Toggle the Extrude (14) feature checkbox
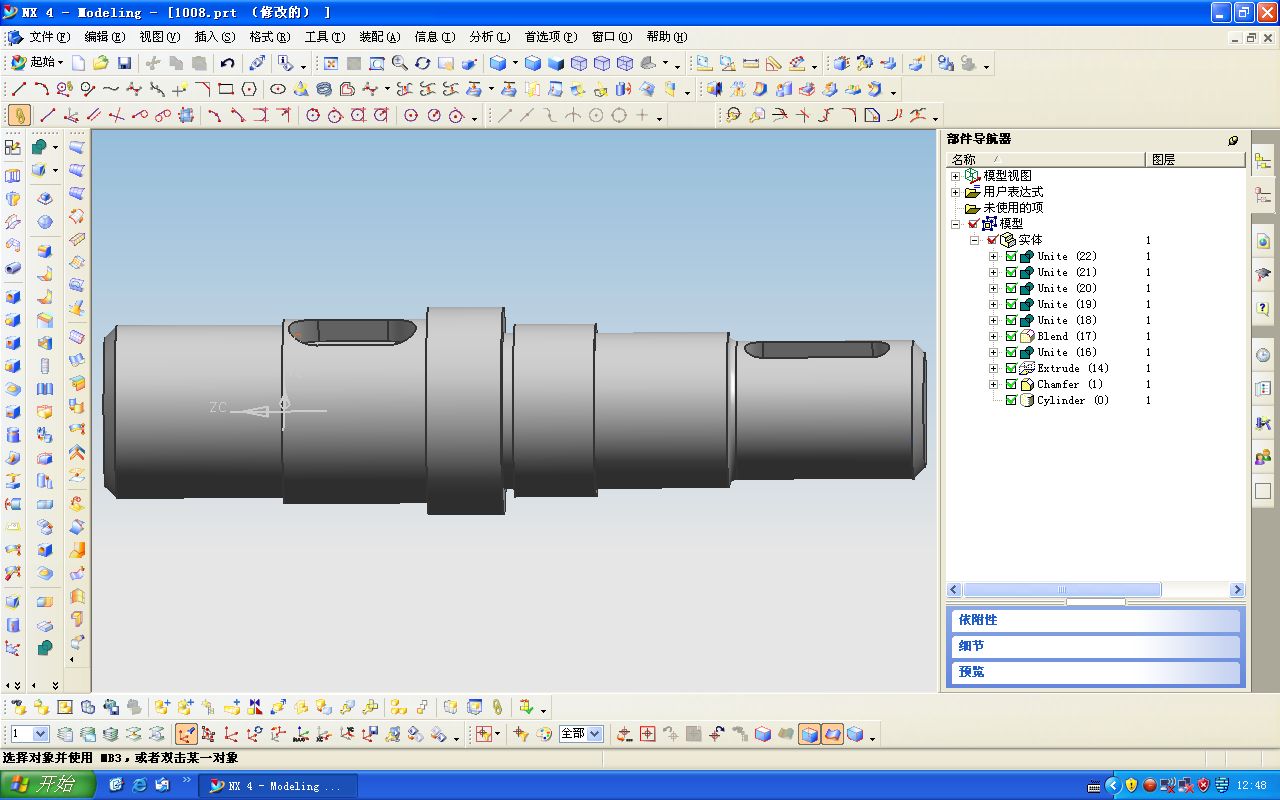Image resolution: width=1280 pixels, height=800 pixels. click(x=1011, y=368)
